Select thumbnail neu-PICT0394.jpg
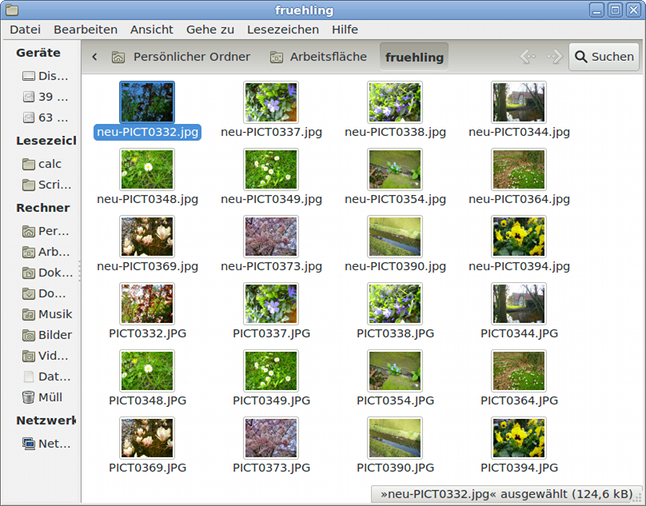The image size is (646, 506). (519, 237)
